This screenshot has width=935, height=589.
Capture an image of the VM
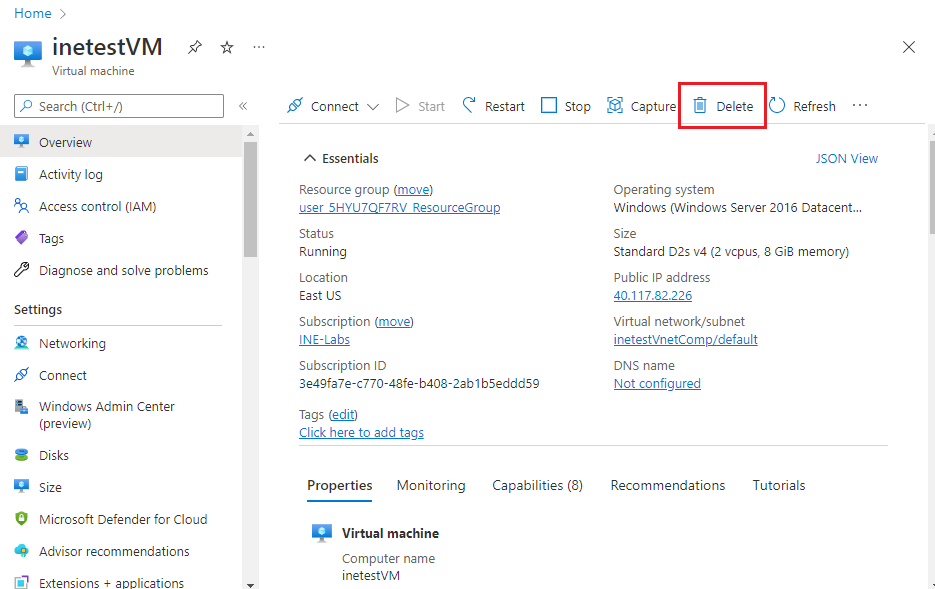pyautogui.click(x=642, y=106)
